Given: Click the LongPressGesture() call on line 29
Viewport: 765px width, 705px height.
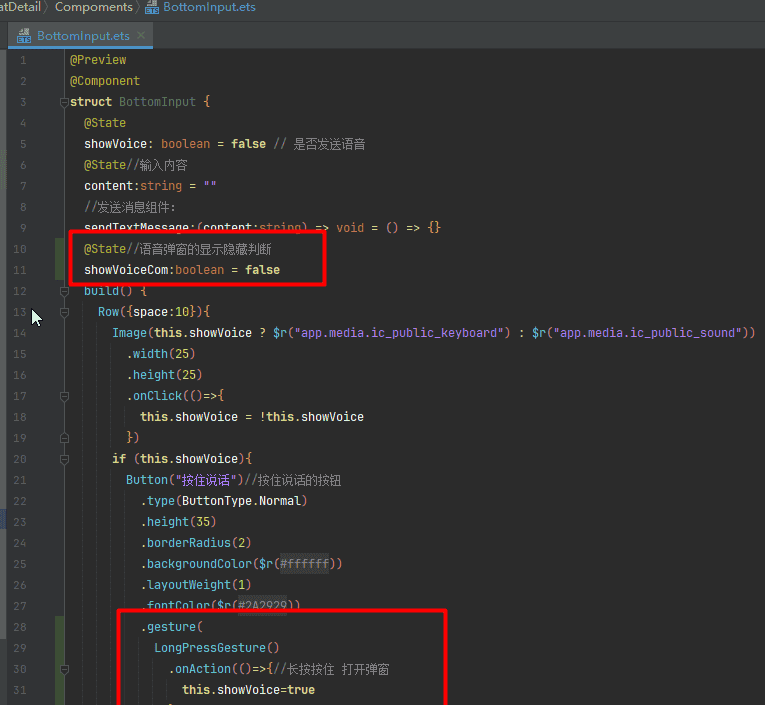Looking at the screenshot, I should 216,648.
